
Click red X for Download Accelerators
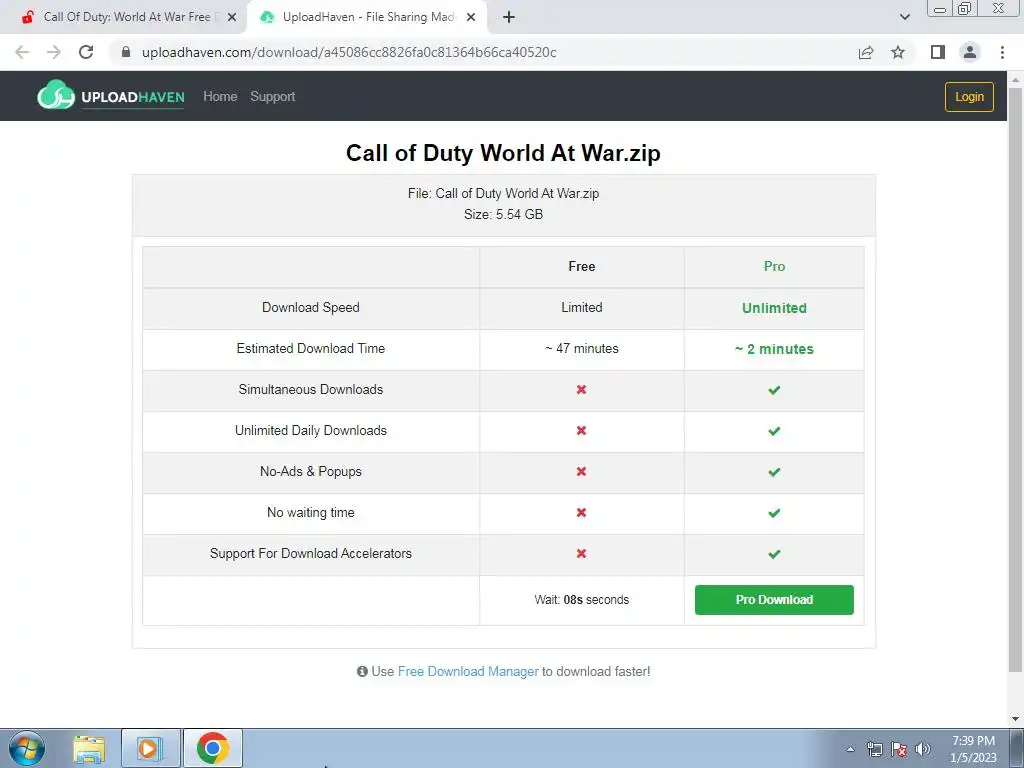tap(581, 553)
